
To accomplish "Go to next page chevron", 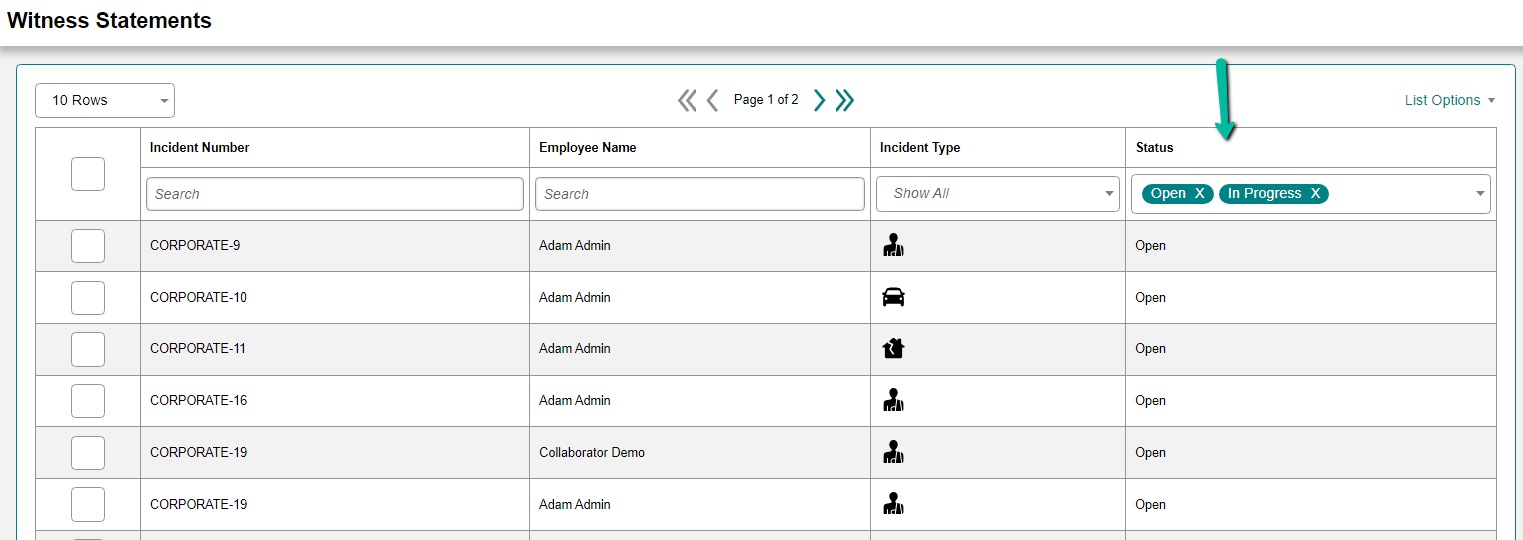I will (x=819, y=100).
